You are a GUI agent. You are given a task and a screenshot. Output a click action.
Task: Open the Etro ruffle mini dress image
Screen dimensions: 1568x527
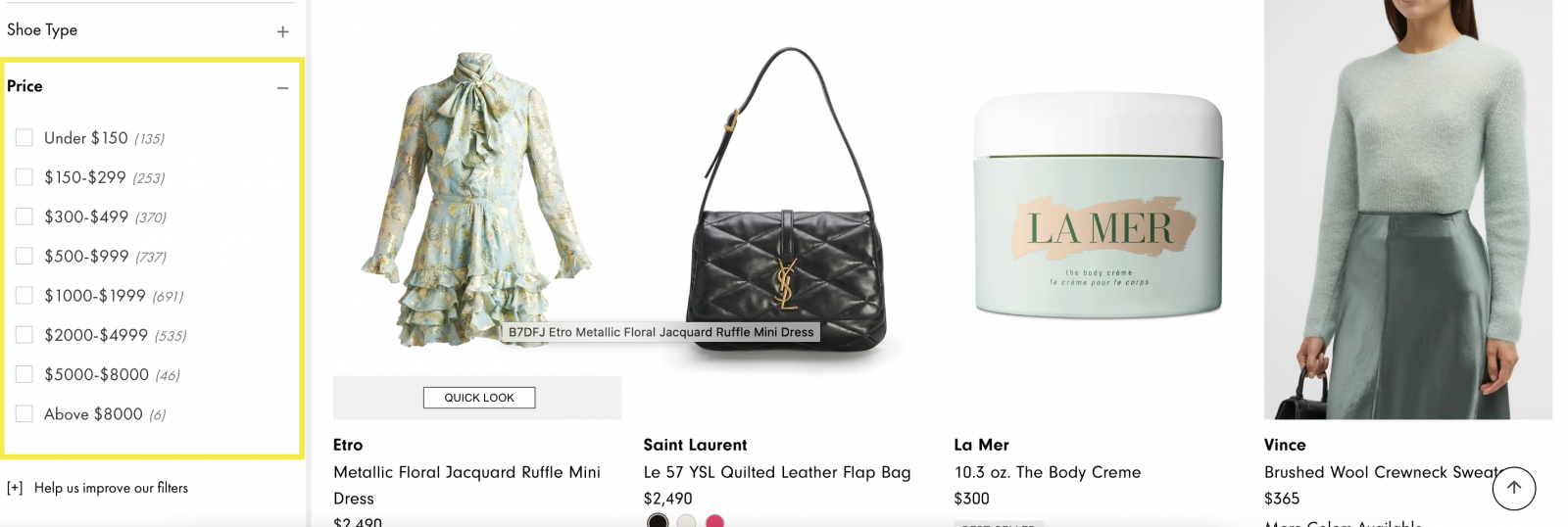point(477,202)
